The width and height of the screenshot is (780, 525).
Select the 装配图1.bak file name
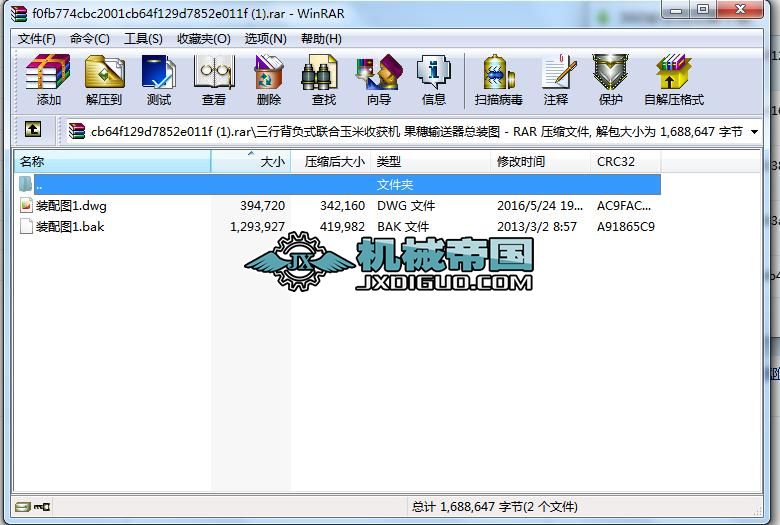tap(70, 227)
